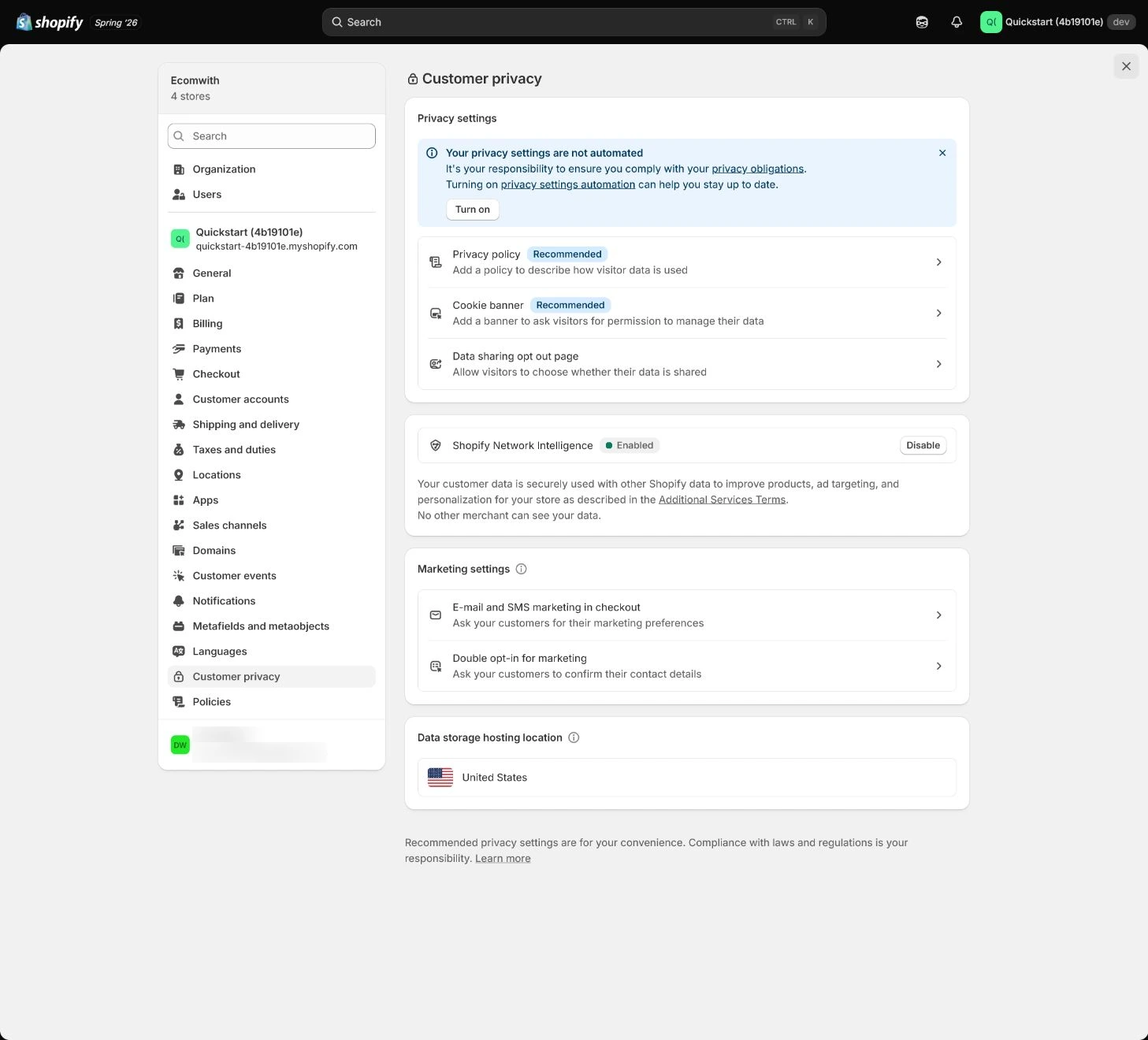Click the Policies document icon
The image size is (1148, 1040).
point(179,702)
